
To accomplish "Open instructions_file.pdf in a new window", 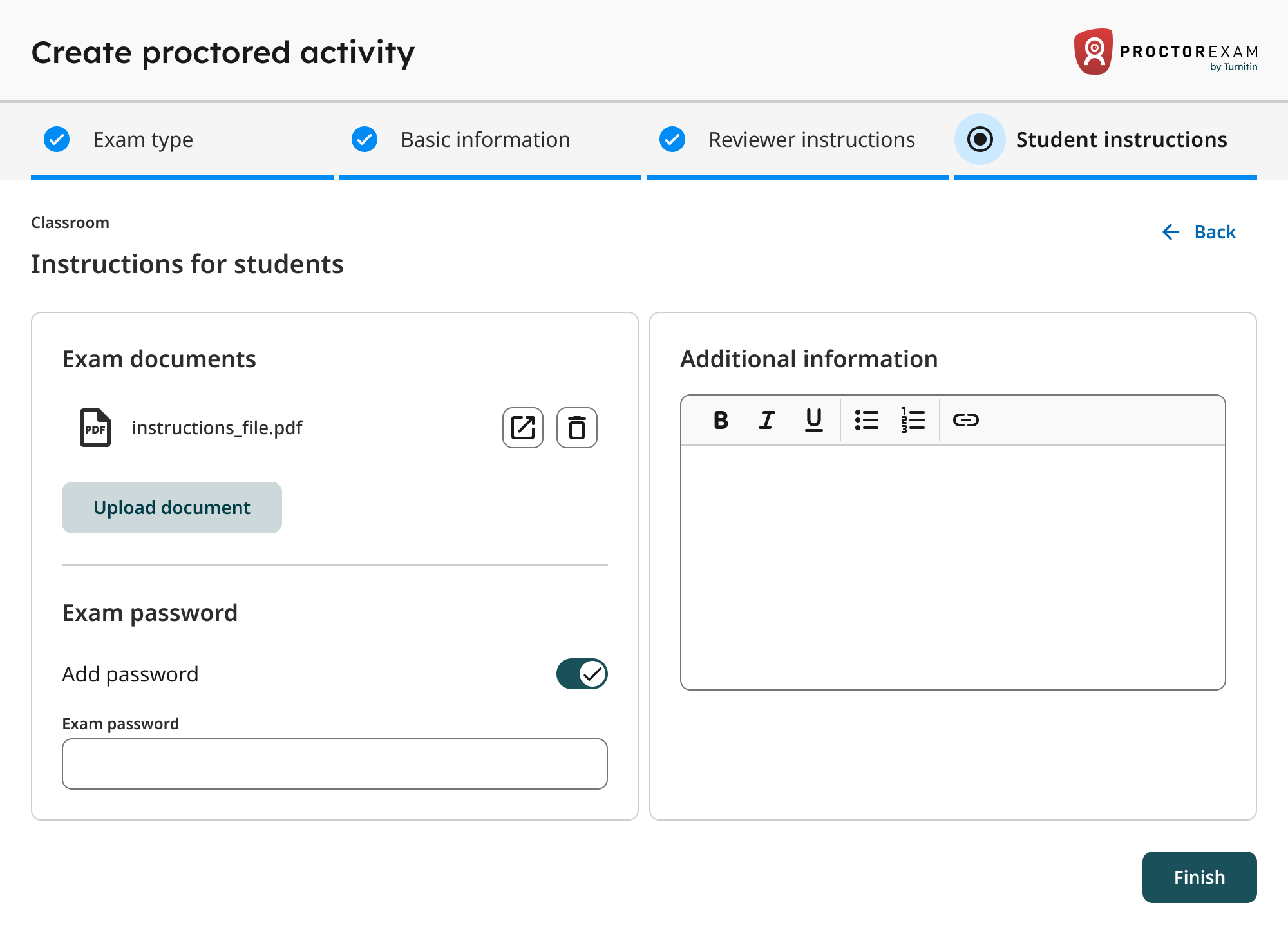I will point(522,428).
